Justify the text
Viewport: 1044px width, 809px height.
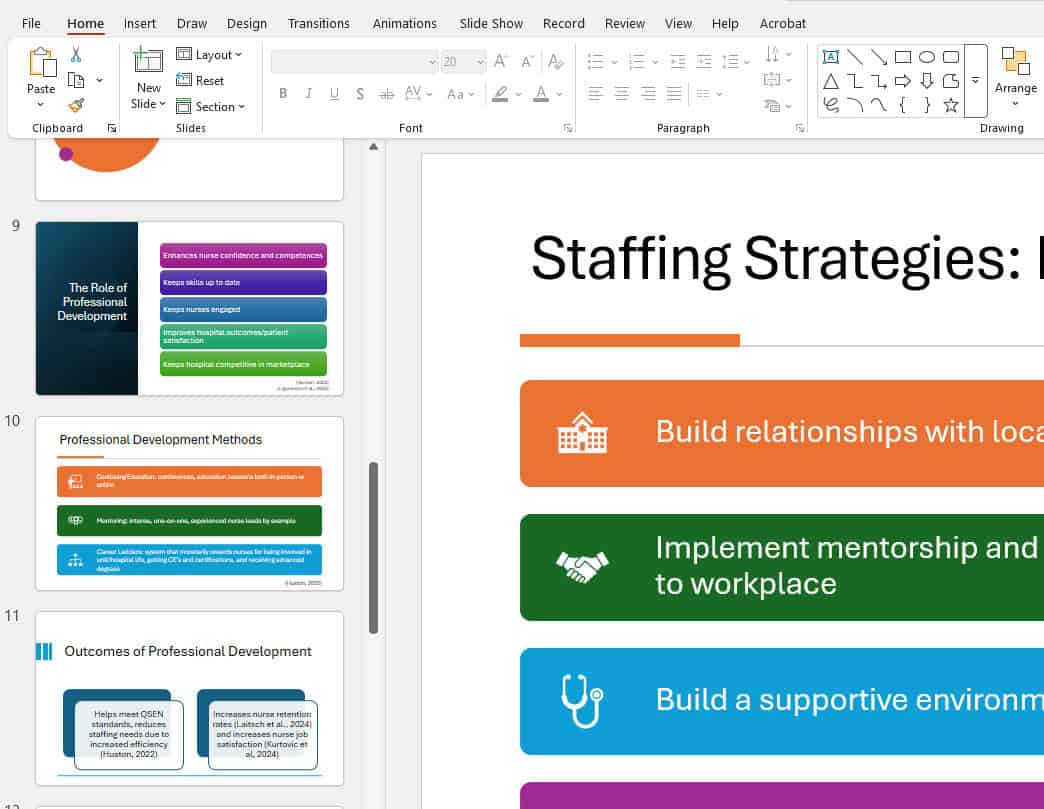pos(674,94)
